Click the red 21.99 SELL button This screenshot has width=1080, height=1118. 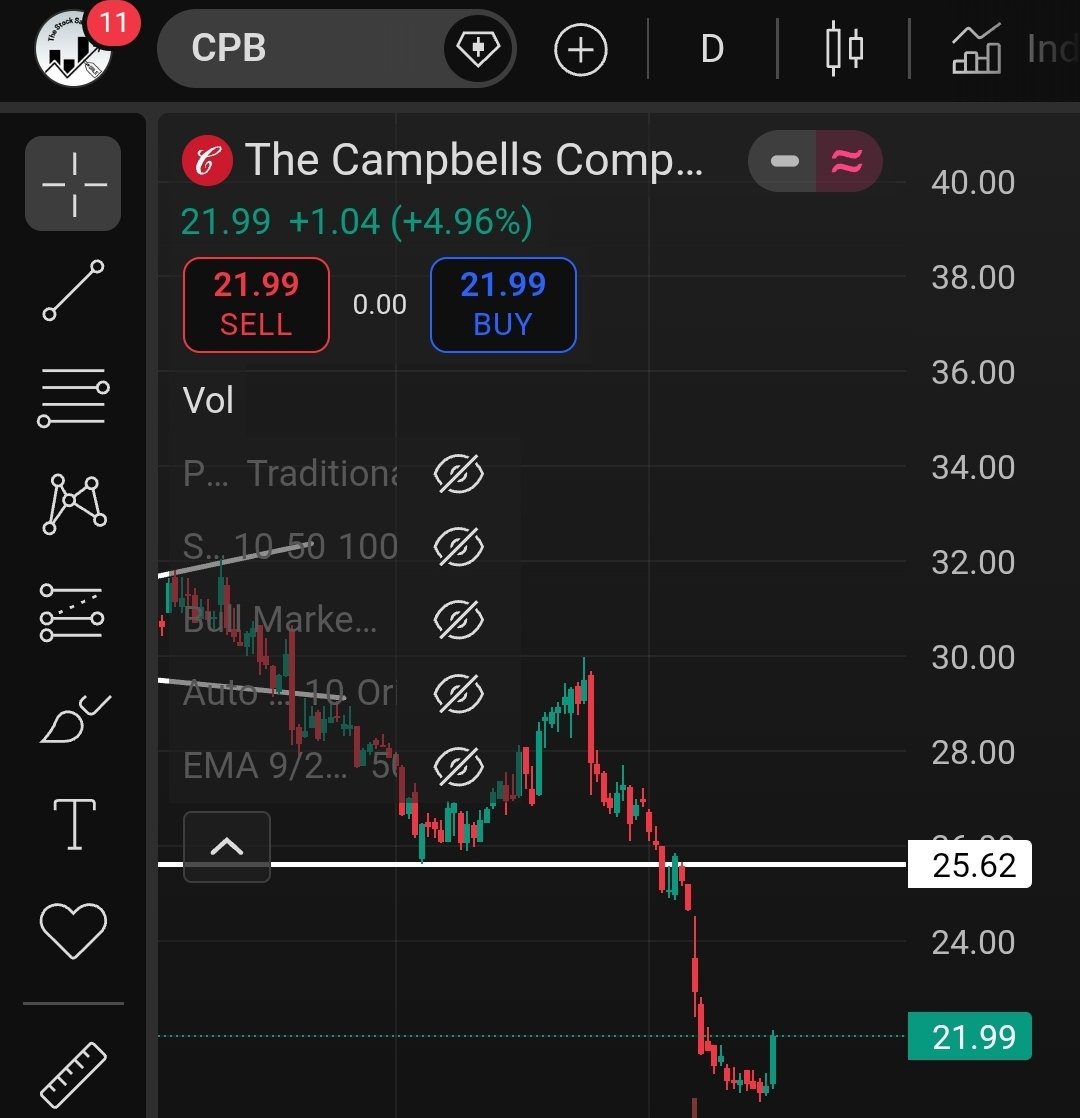pos(257,304)
